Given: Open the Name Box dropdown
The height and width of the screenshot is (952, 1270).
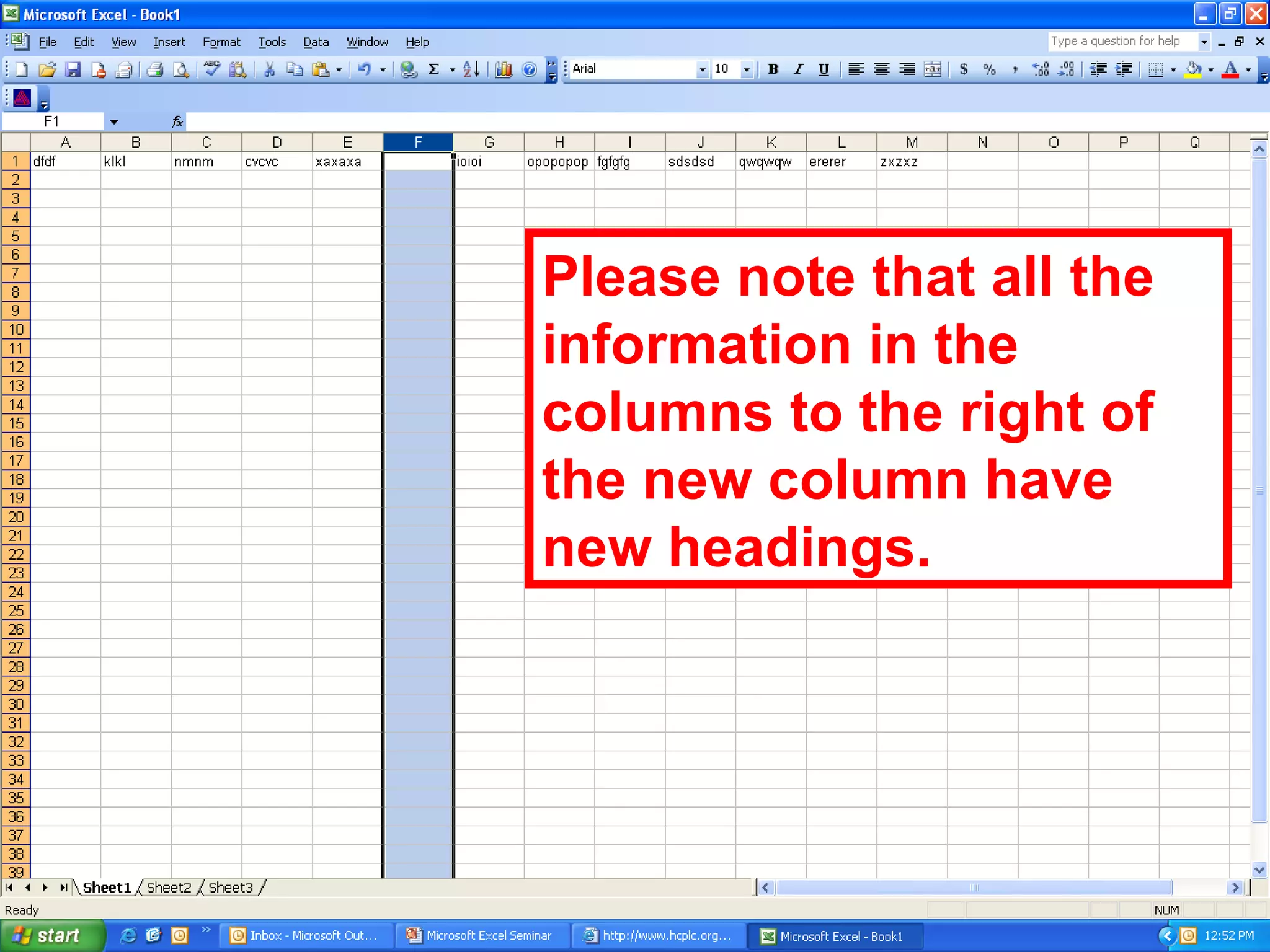Looking at the screenshot, I should 113,121.
